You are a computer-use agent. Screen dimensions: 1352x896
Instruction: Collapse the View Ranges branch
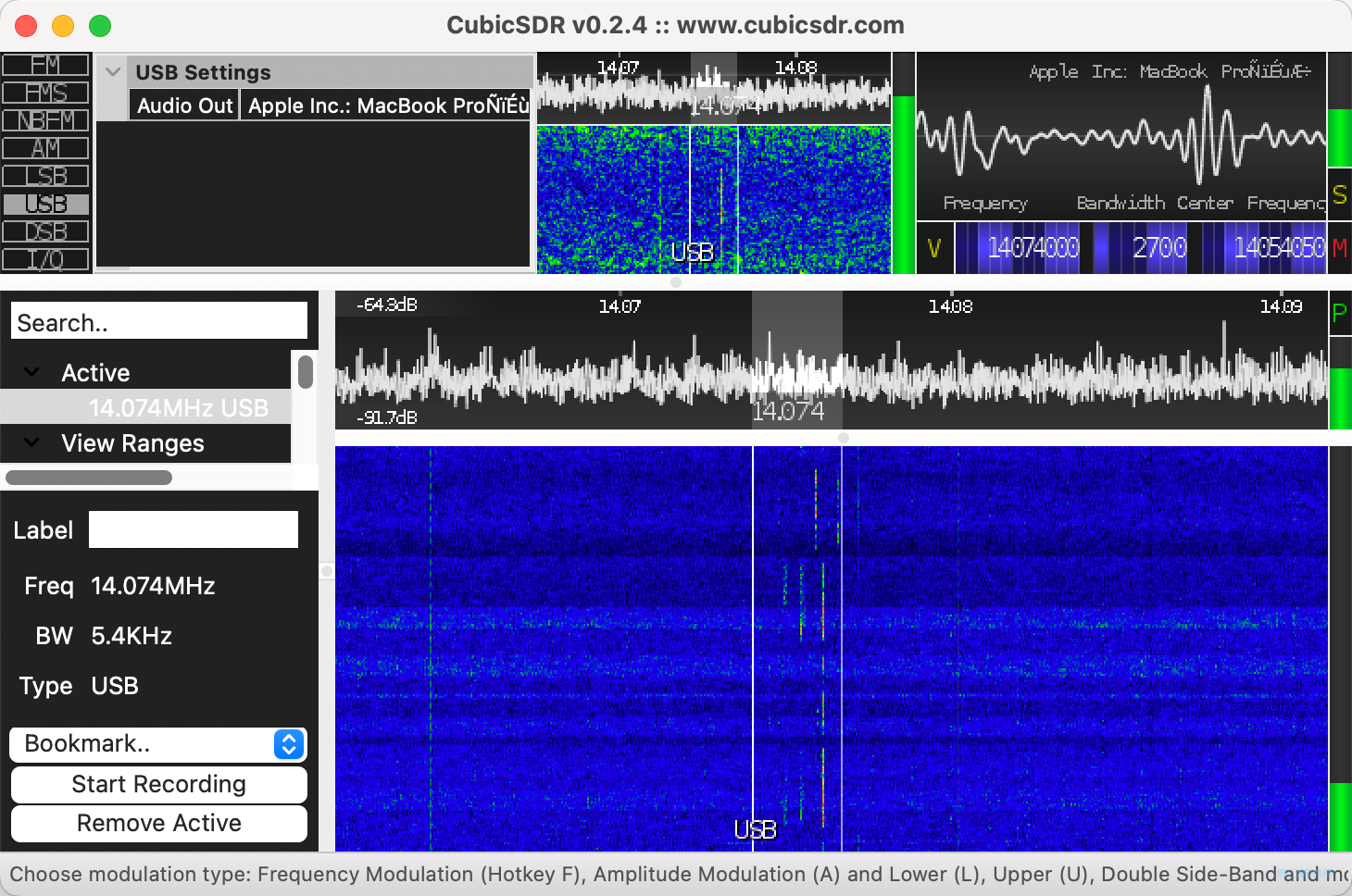(x=31, y=442)
